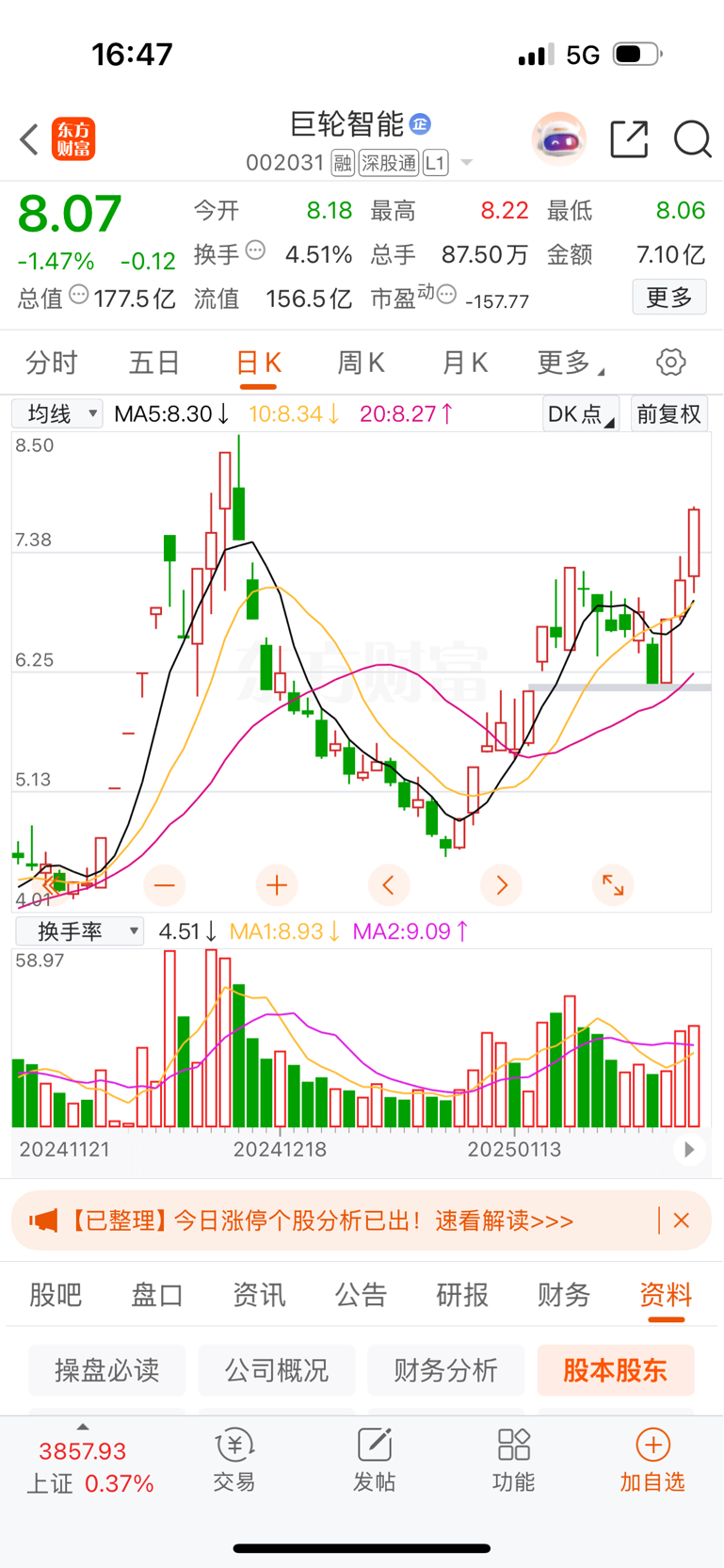This screenshot has width=724, height=1568.
Task: Switch to 五日 chart tab
Action: [154, 363]
